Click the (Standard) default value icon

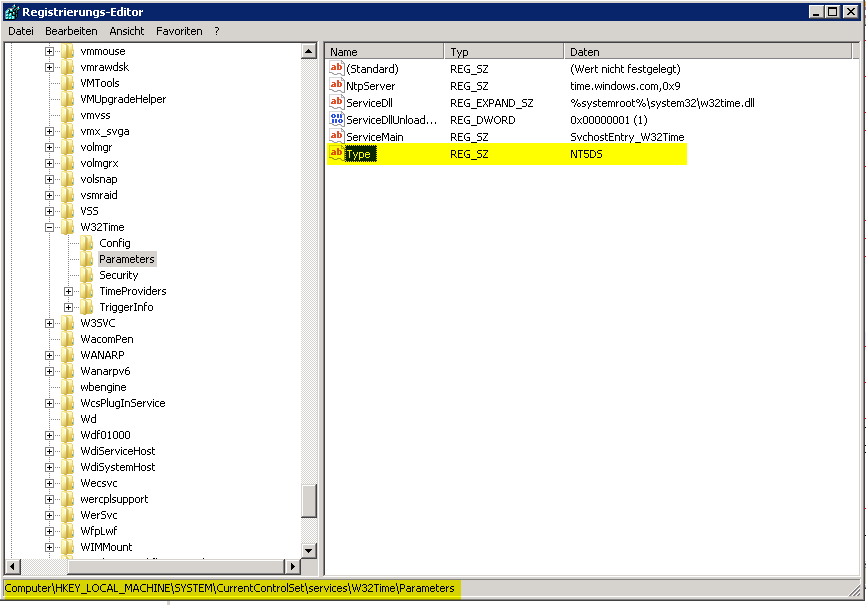(x=336, y=69)
